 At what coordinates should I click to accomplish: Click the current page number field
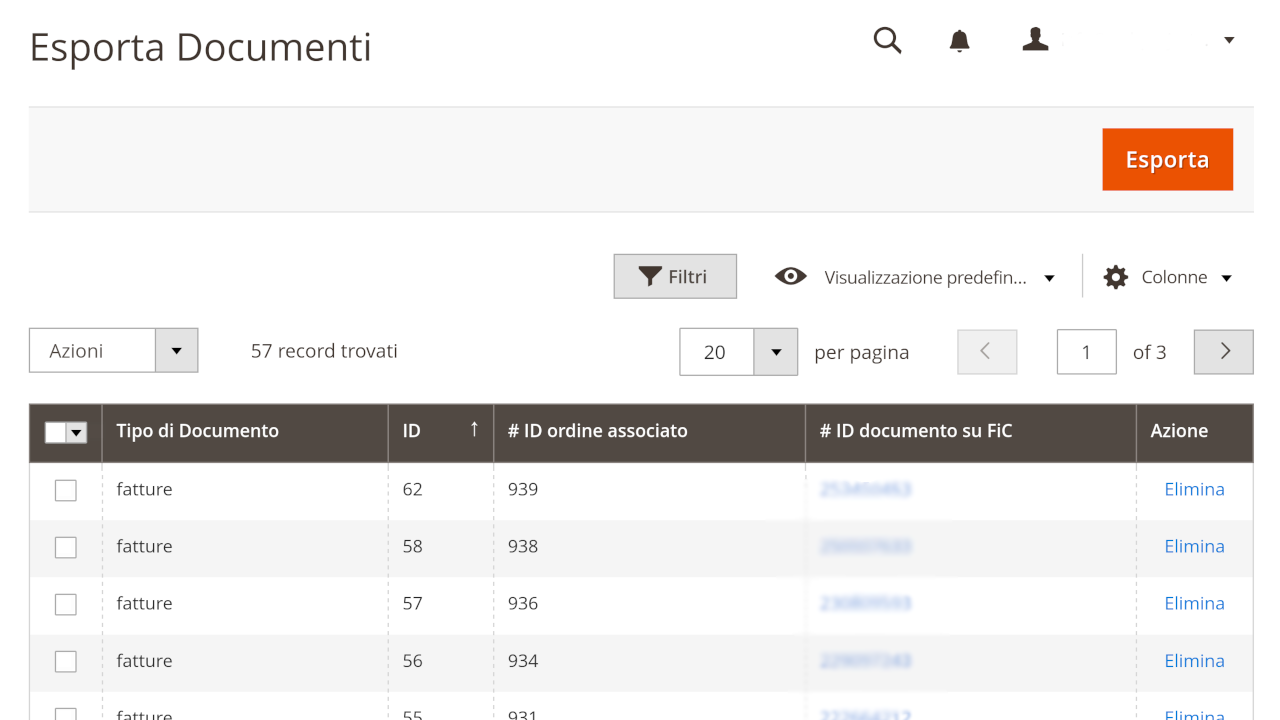click(x=1086, y=352)
